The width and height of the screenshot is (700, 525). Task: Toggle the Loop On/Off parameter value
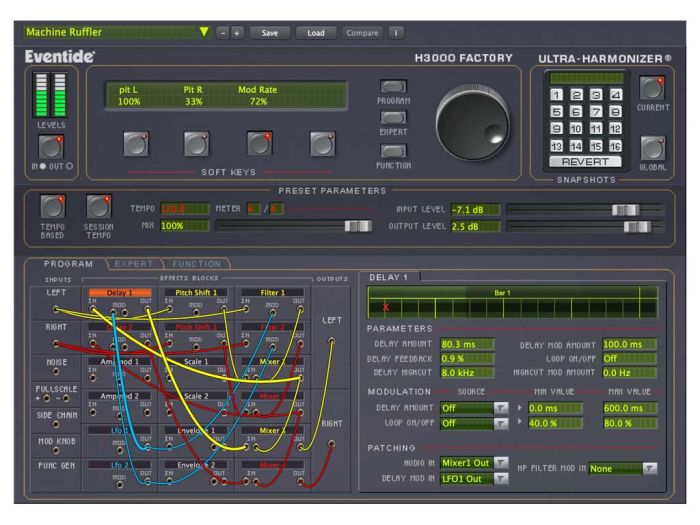click(x=629, y=358)
